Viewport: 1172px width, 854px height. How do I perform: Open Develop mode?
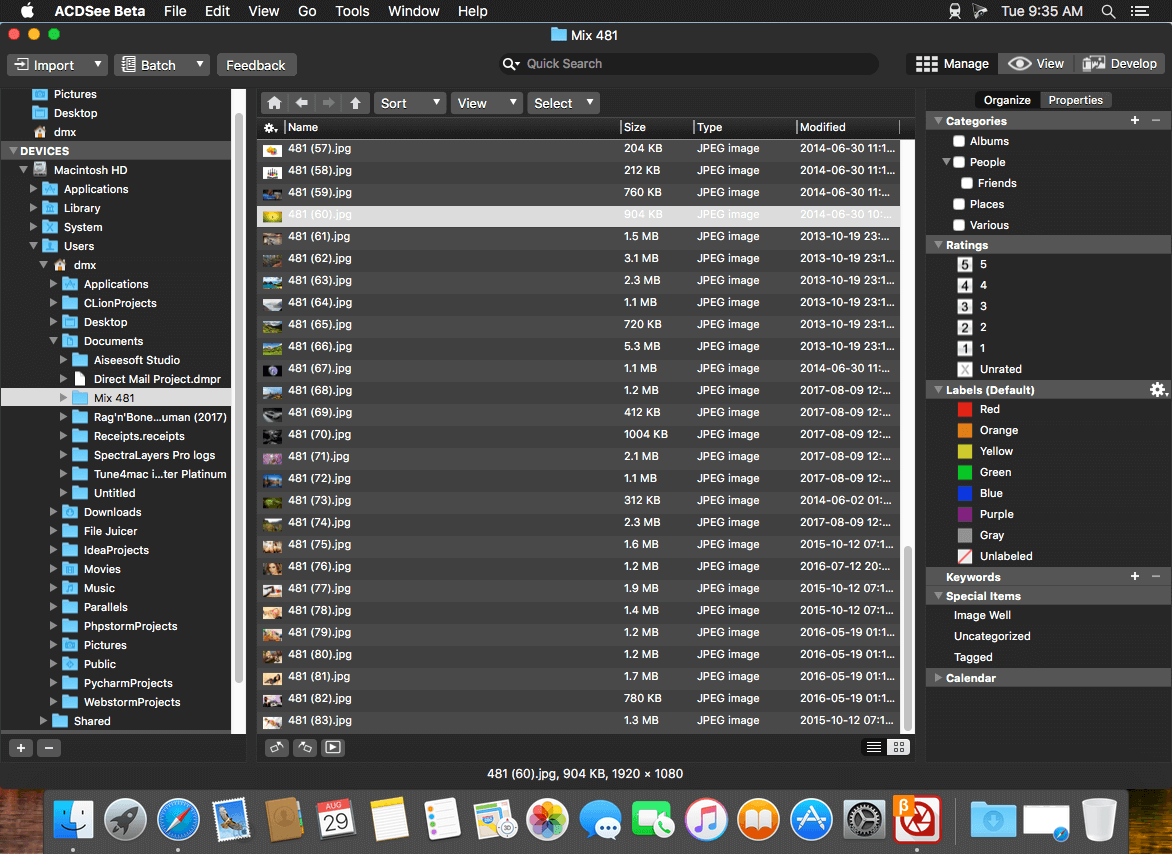(x=1120, y=64)
